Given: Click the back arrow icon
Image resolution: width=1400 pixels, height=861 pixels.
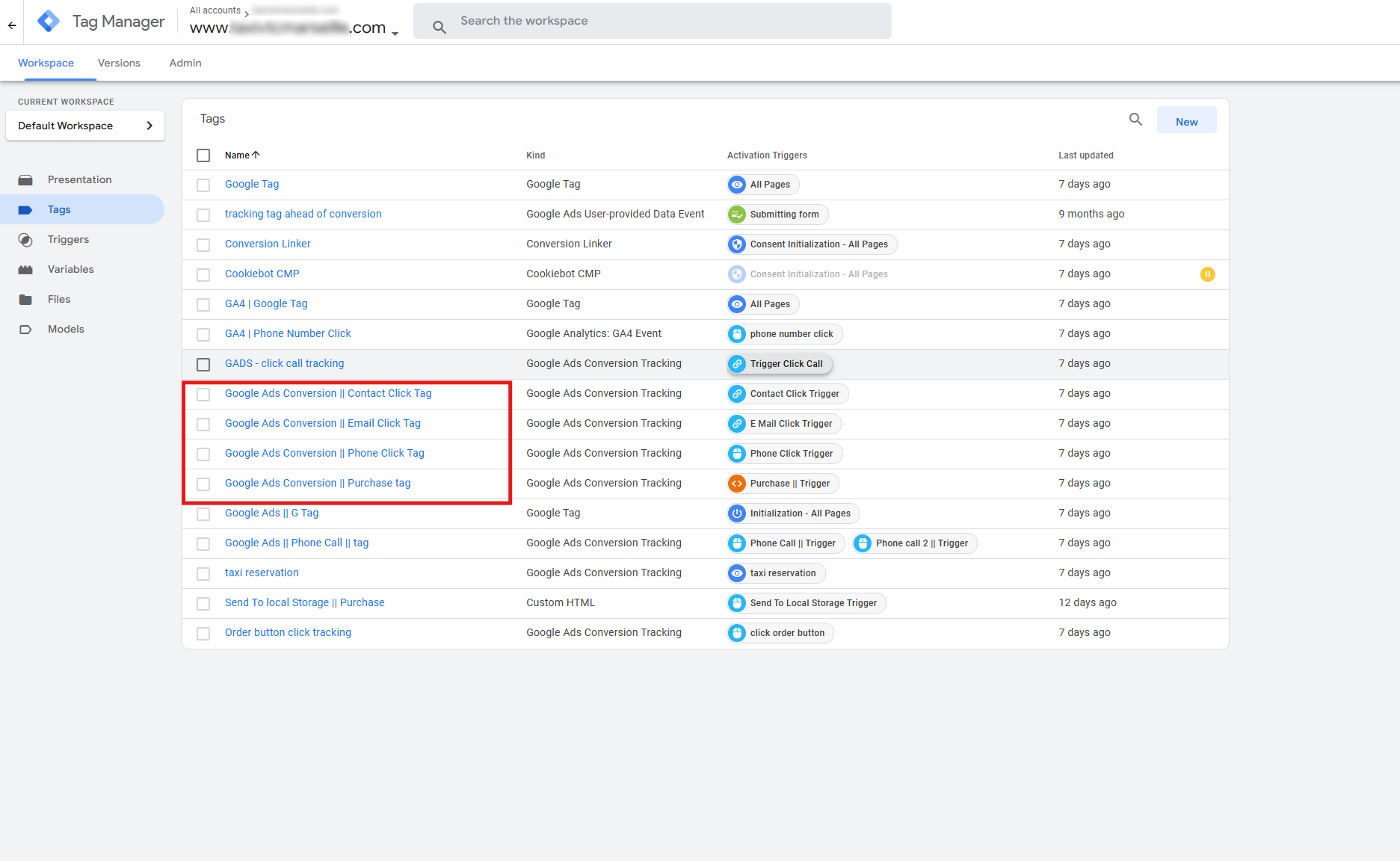Looking at the screenshot, I should click(12, 25).
